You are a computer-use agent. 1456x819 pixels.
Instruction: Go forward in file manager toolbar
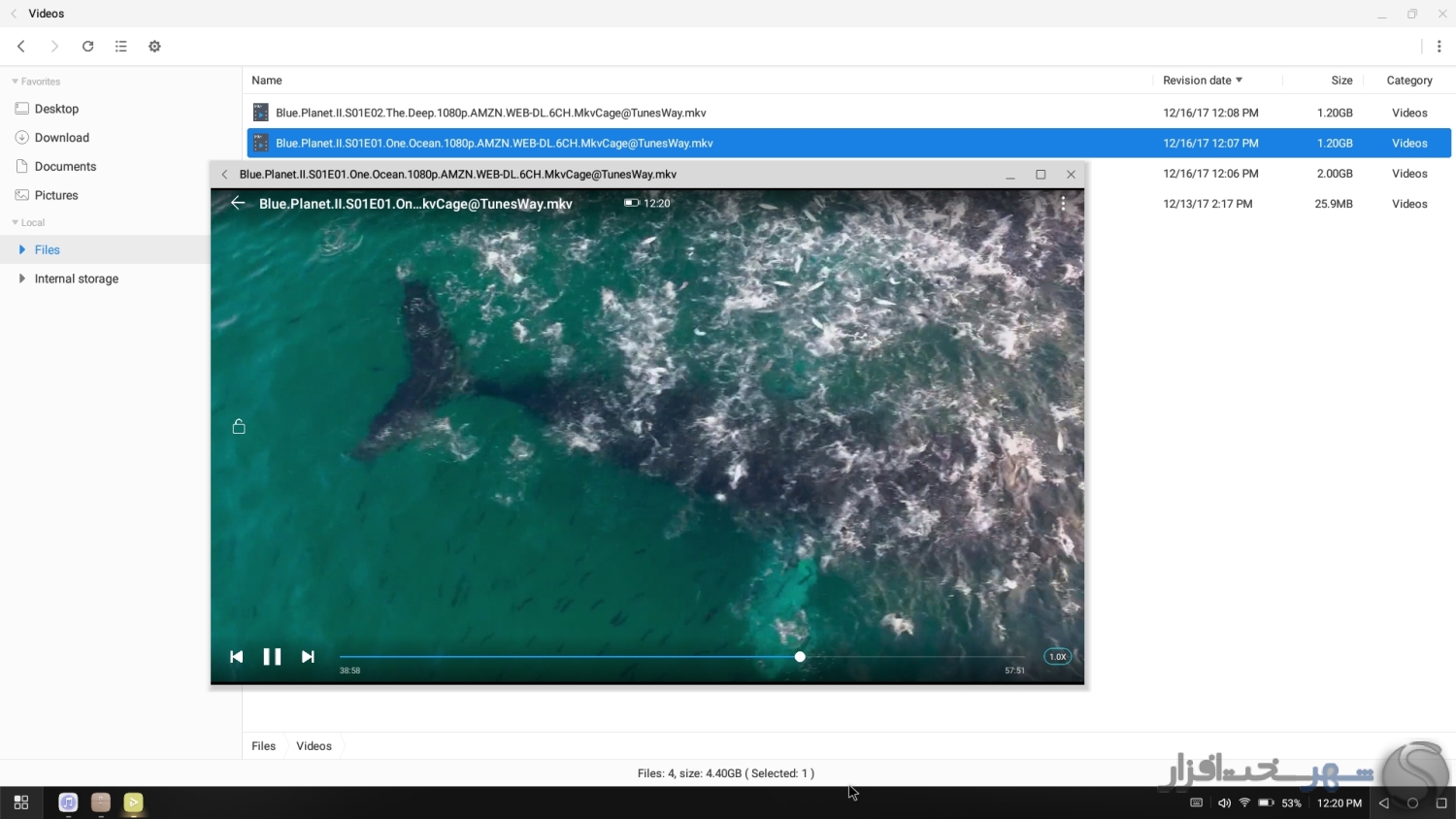coord(54,47)
